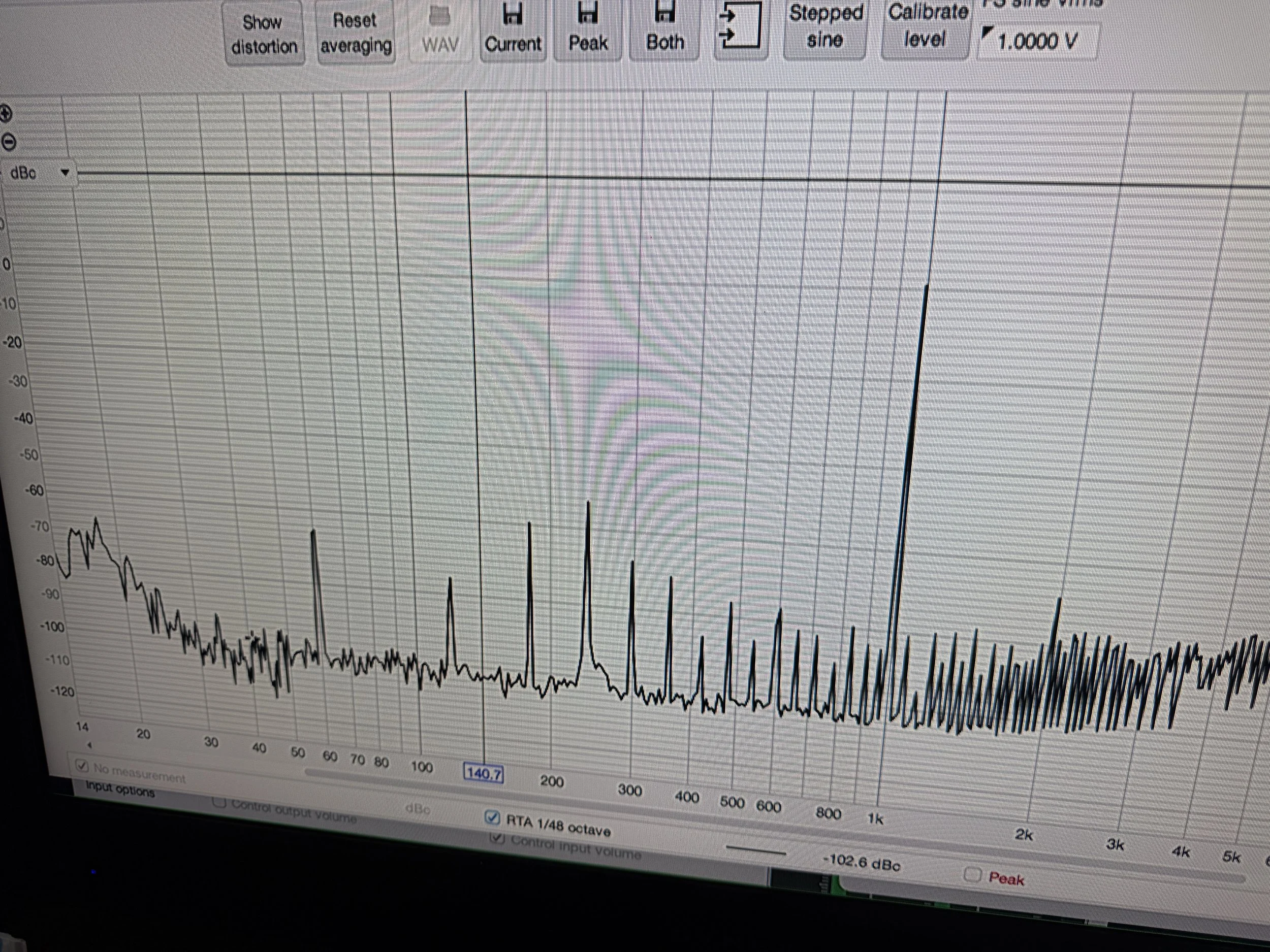
Task: Click the small left arrow near 14 Hz
Action: pyautogui.click(x=89, y=745)
